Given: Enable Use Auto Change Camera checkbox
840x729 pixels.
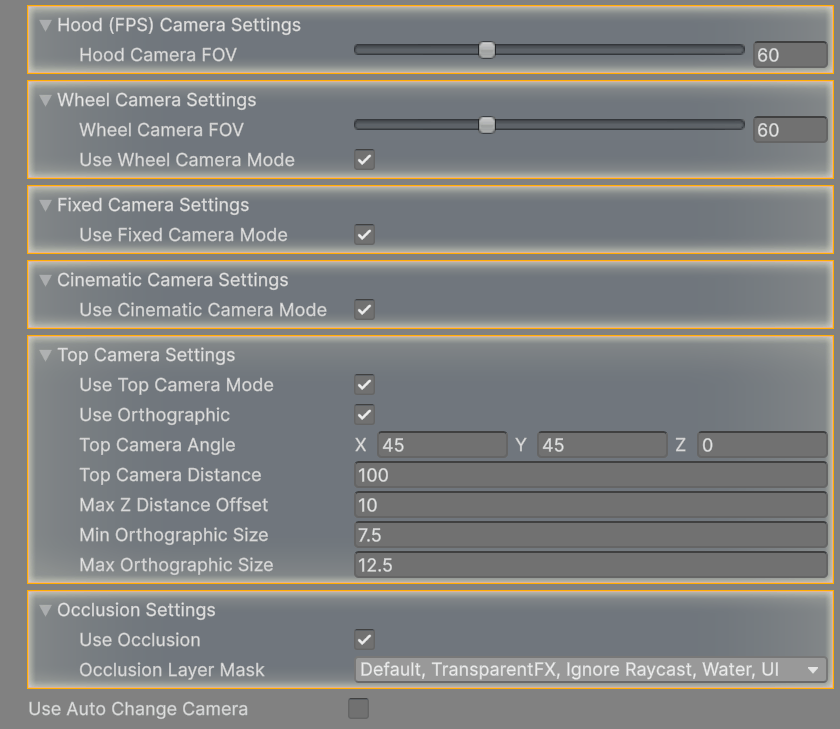Looking at the screenshot, I should [x=358, y=708].
